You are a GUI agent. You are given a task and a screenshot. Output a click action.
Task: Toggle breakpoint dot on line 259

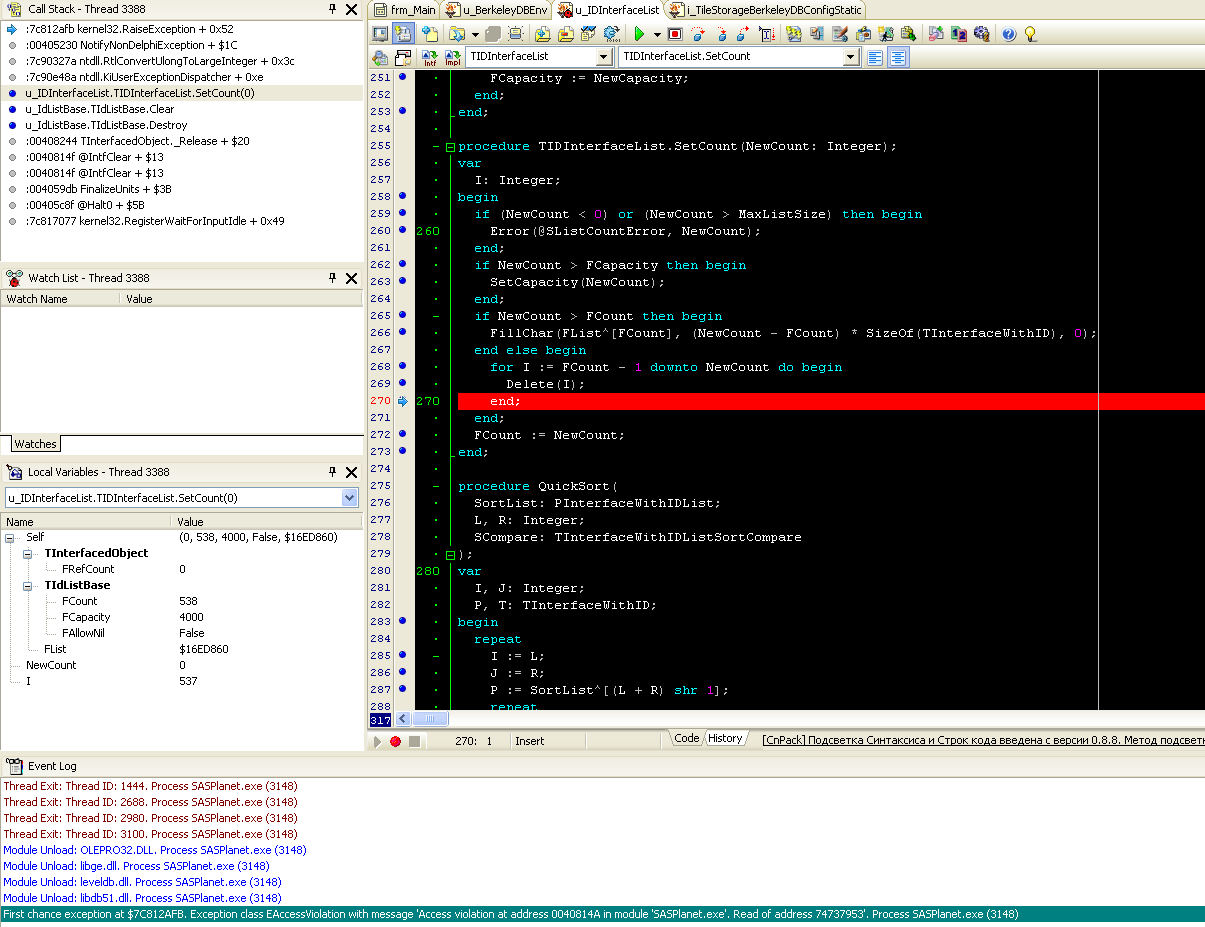(x=403, y=213)
